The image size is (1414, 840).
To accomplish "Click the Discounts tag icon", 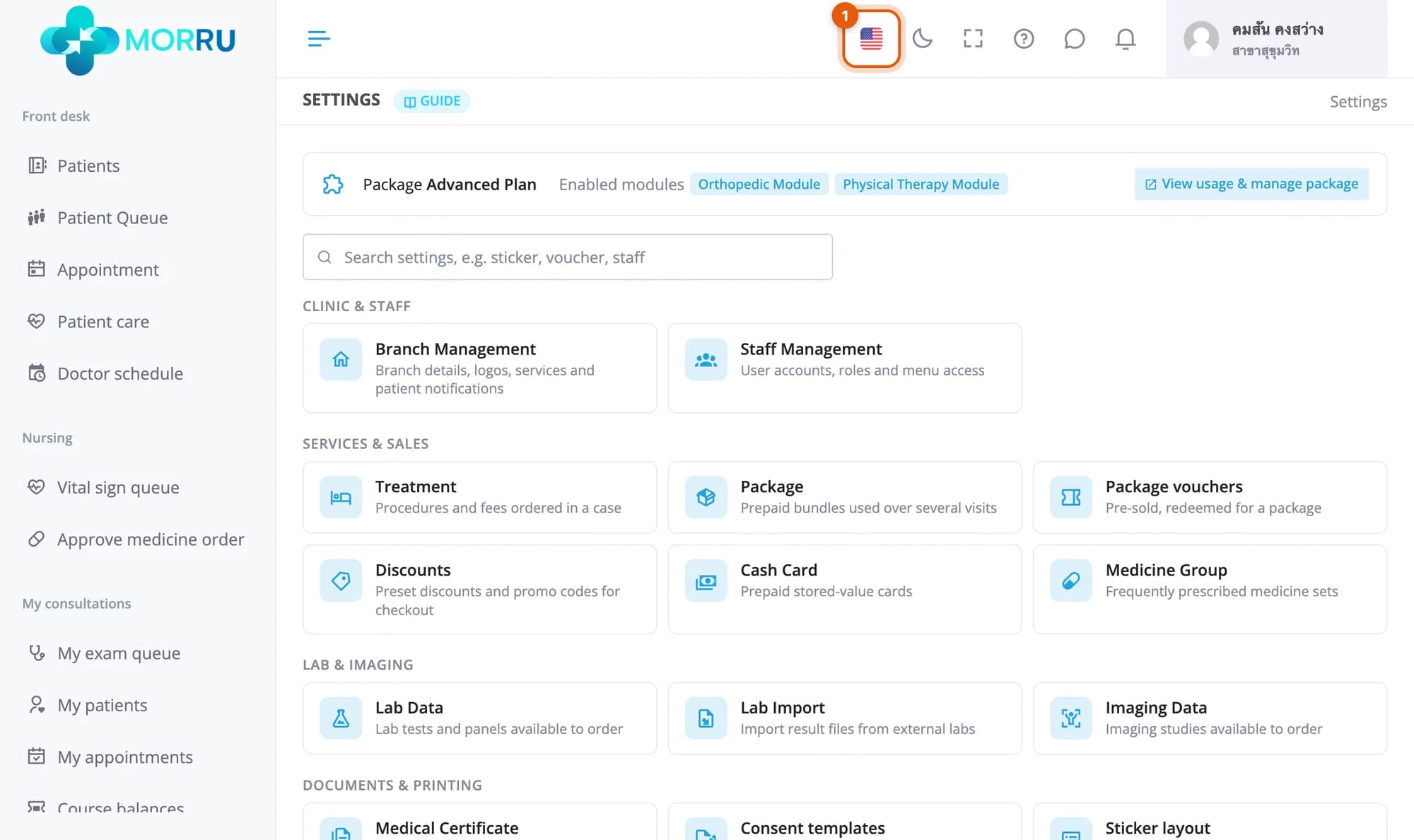I will (341, 581).
